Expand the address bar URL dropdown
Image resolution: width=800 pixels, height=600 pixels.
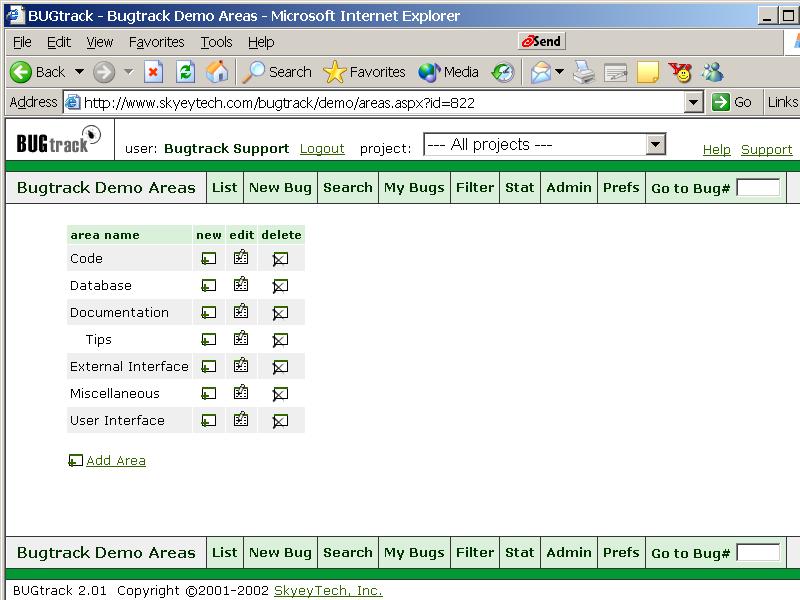click(694, 102)
